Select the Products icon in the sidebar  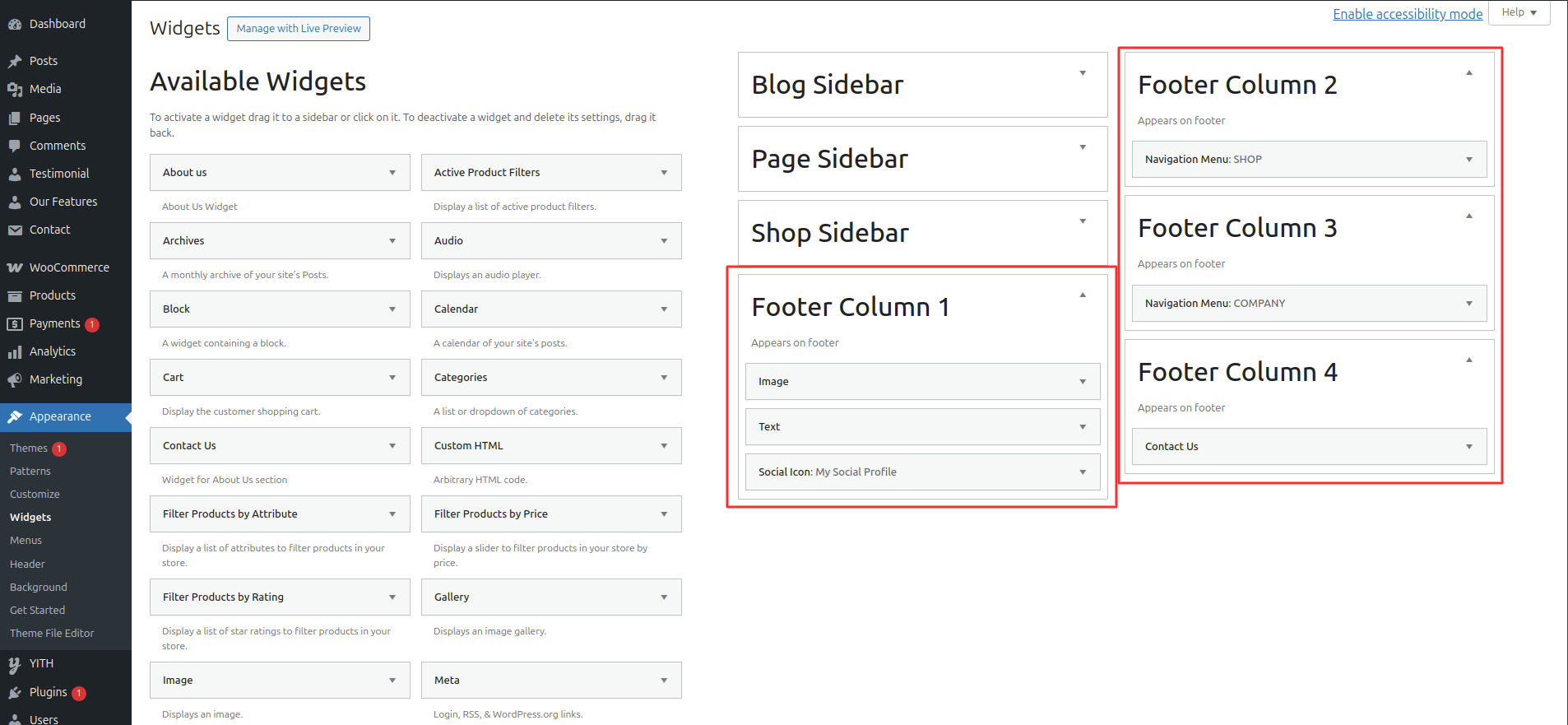click(16, 295)
